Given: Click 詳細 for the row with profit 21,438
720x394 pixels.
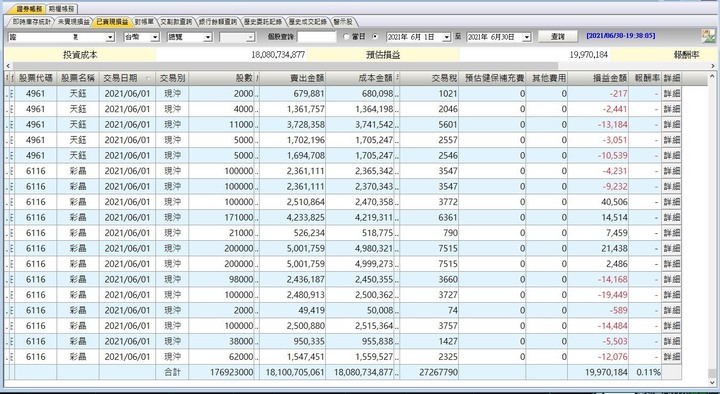Looking at the screenshot, I should click(x=671, y=248).
